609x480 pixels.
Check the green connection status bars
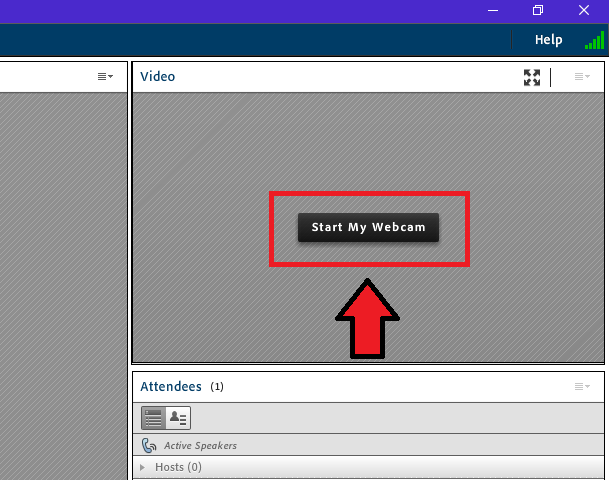point(594,41)
